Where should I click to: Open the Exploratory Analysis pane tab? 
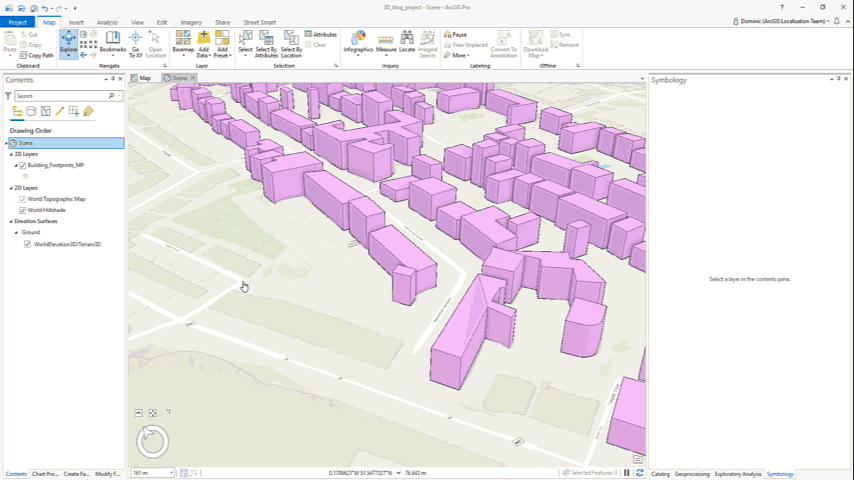(738, 474)
